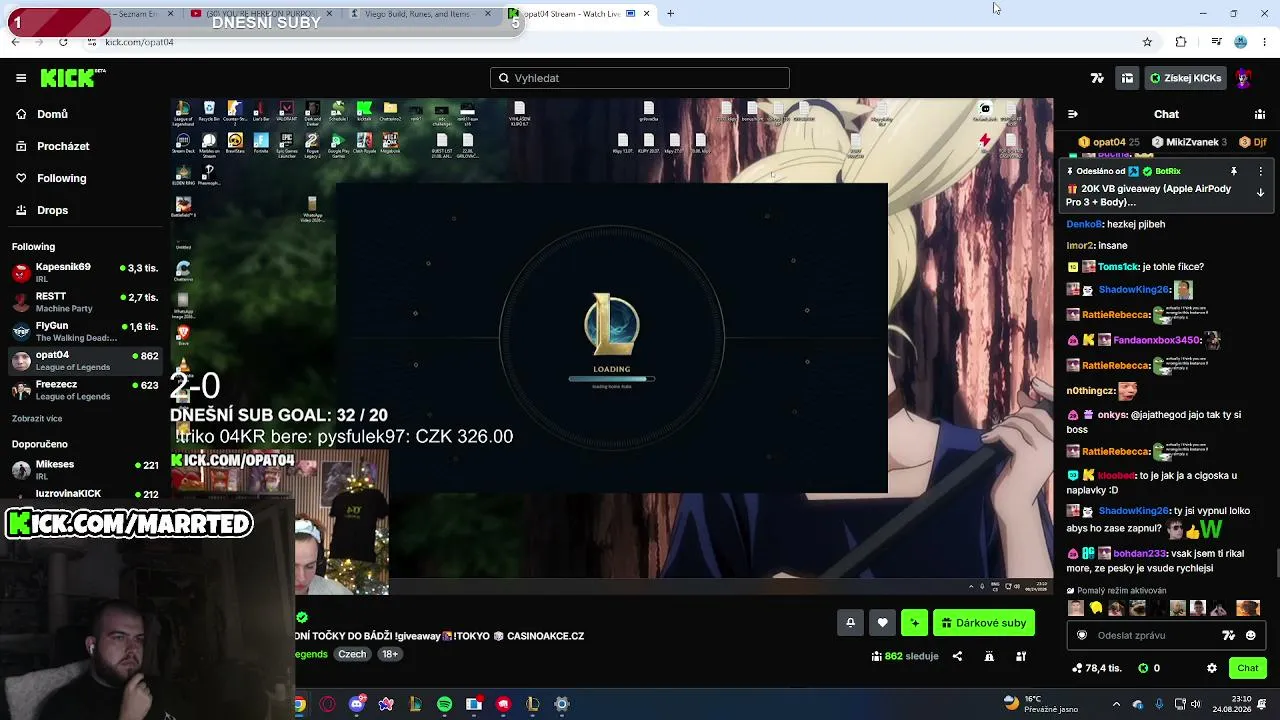The image size is (1280, 720).
Task: Select the Czech language tag
Action: (x=352, y=654)
